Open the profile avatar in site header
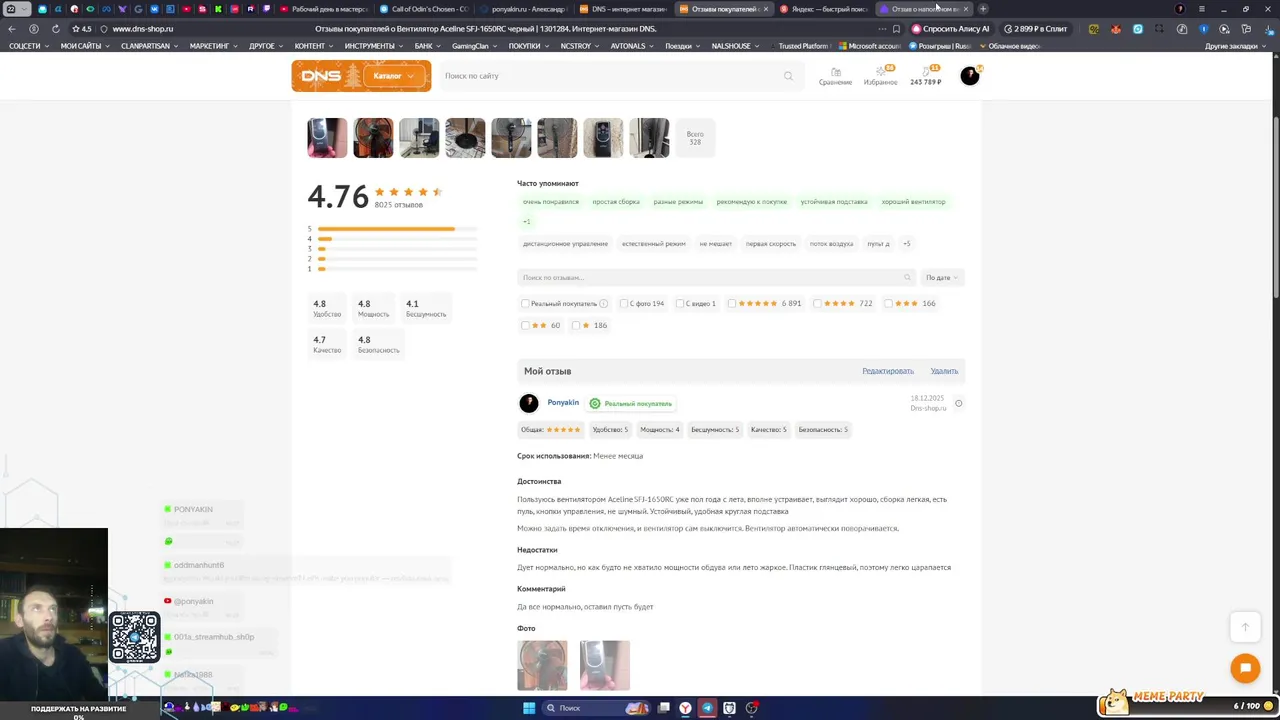Viewport: 1280px width, 720px height. pos(970,76)
